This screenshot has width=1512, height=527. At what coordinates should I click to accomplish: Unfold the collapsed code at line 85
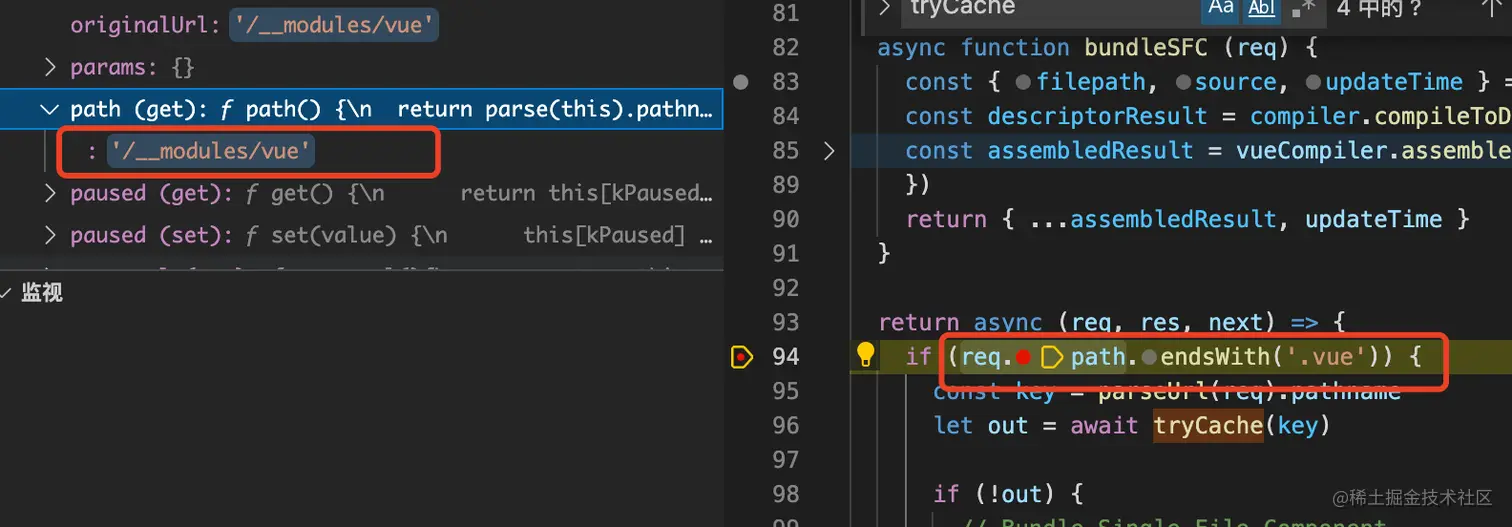[x=828, y=151]
